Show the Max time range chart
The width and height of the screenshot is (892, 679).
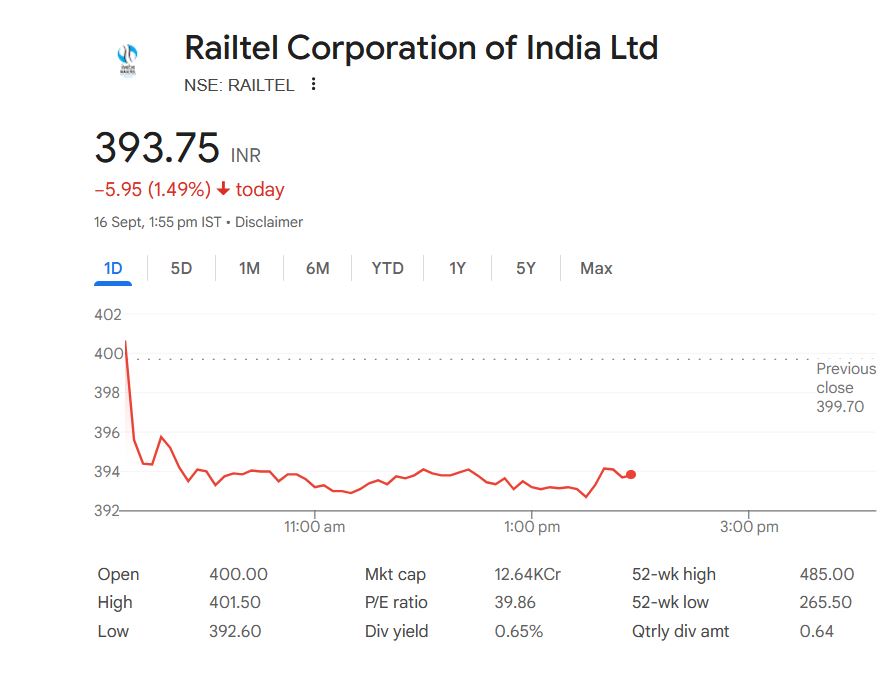pyautogui.click(x=596, y=268)
